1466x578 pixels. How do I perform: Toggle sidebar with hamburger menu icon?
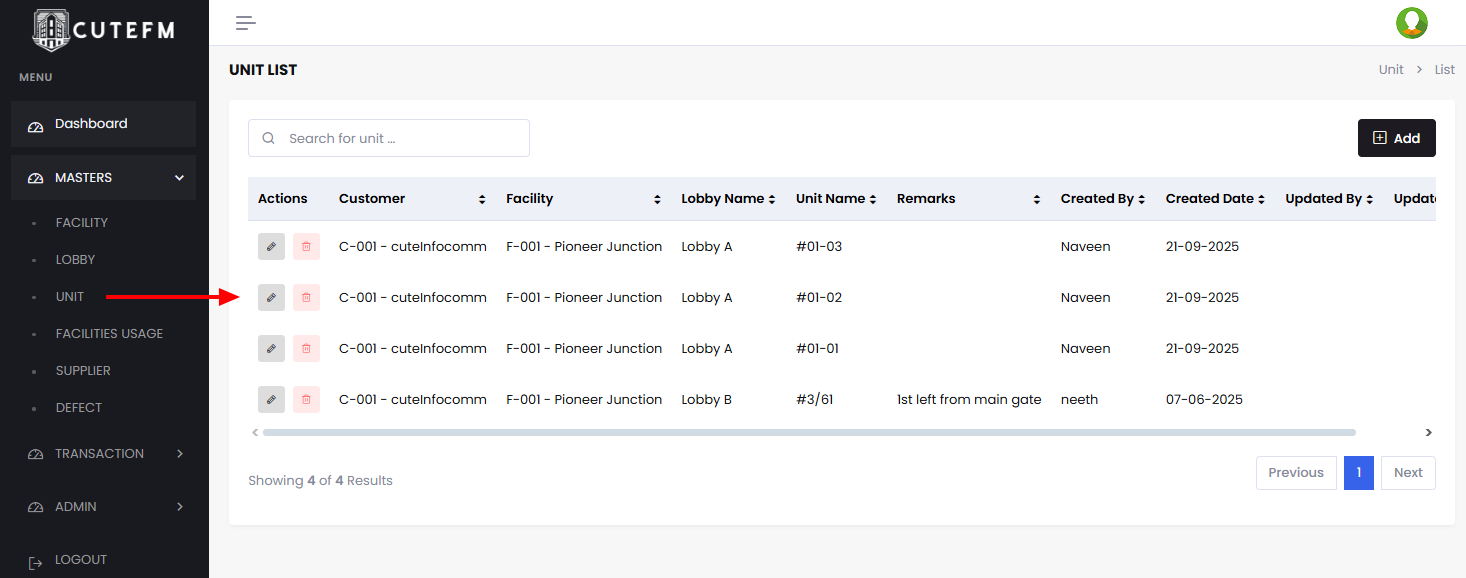[246, 23]
